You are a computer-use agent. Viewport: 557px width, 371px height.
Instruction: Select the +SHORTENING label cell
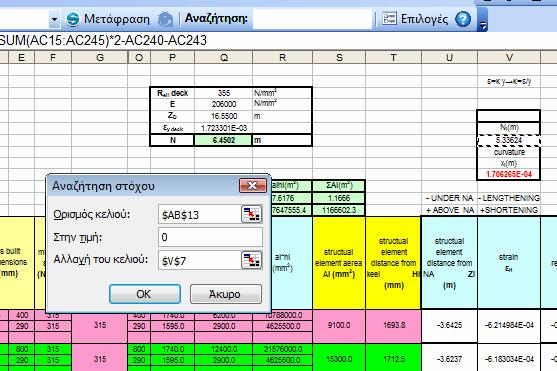(509, 210)
